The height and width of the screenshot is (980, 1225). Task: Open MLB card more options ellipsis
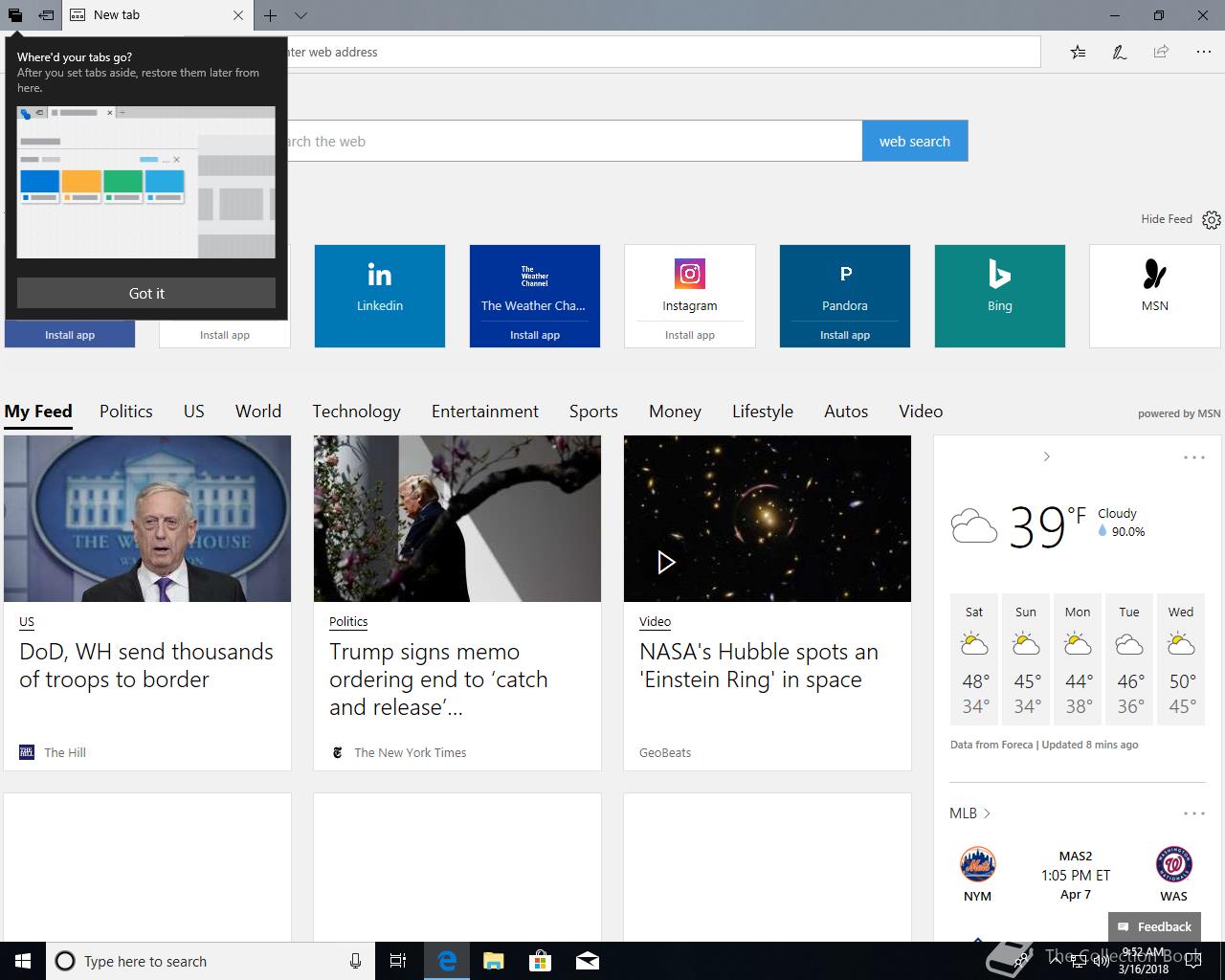pos(1194,813)
